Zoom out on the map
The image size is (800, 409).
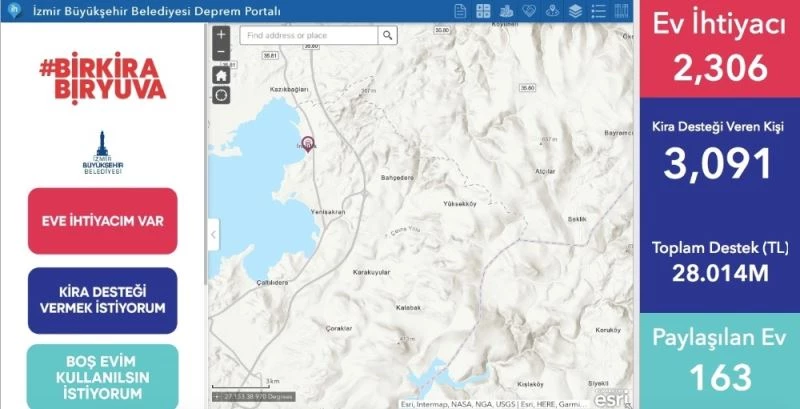pyautogui.click(x=221, y=51)
